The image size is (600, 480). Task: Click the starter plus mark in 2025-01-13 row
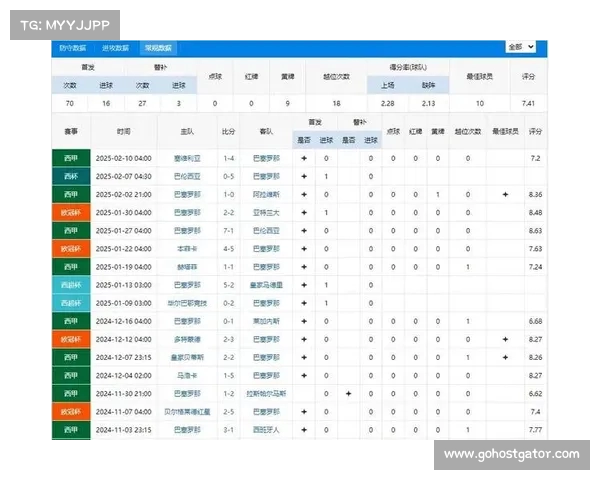click(304, 285)
